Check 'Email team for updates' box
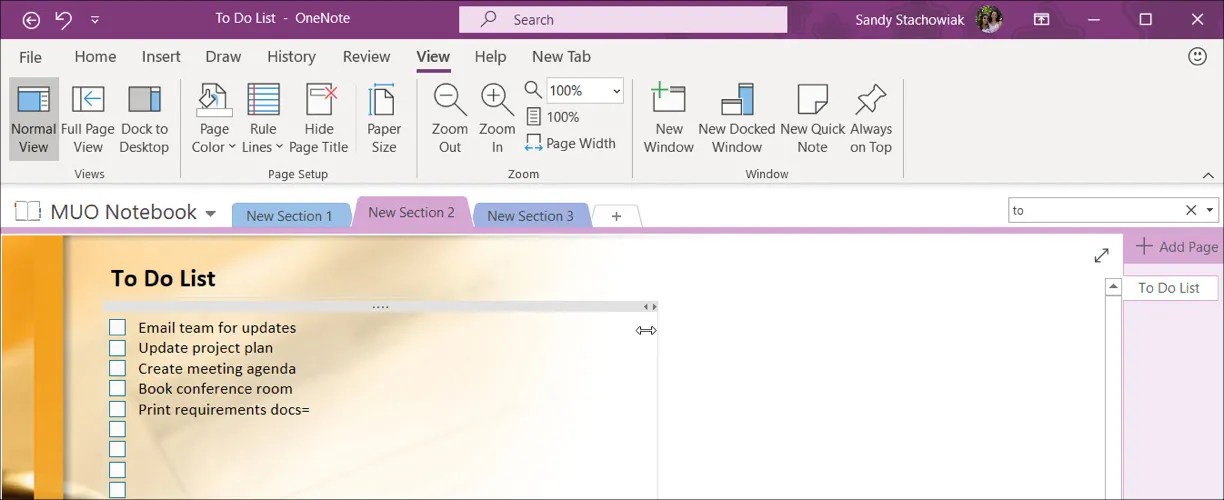 coord(118,327)
